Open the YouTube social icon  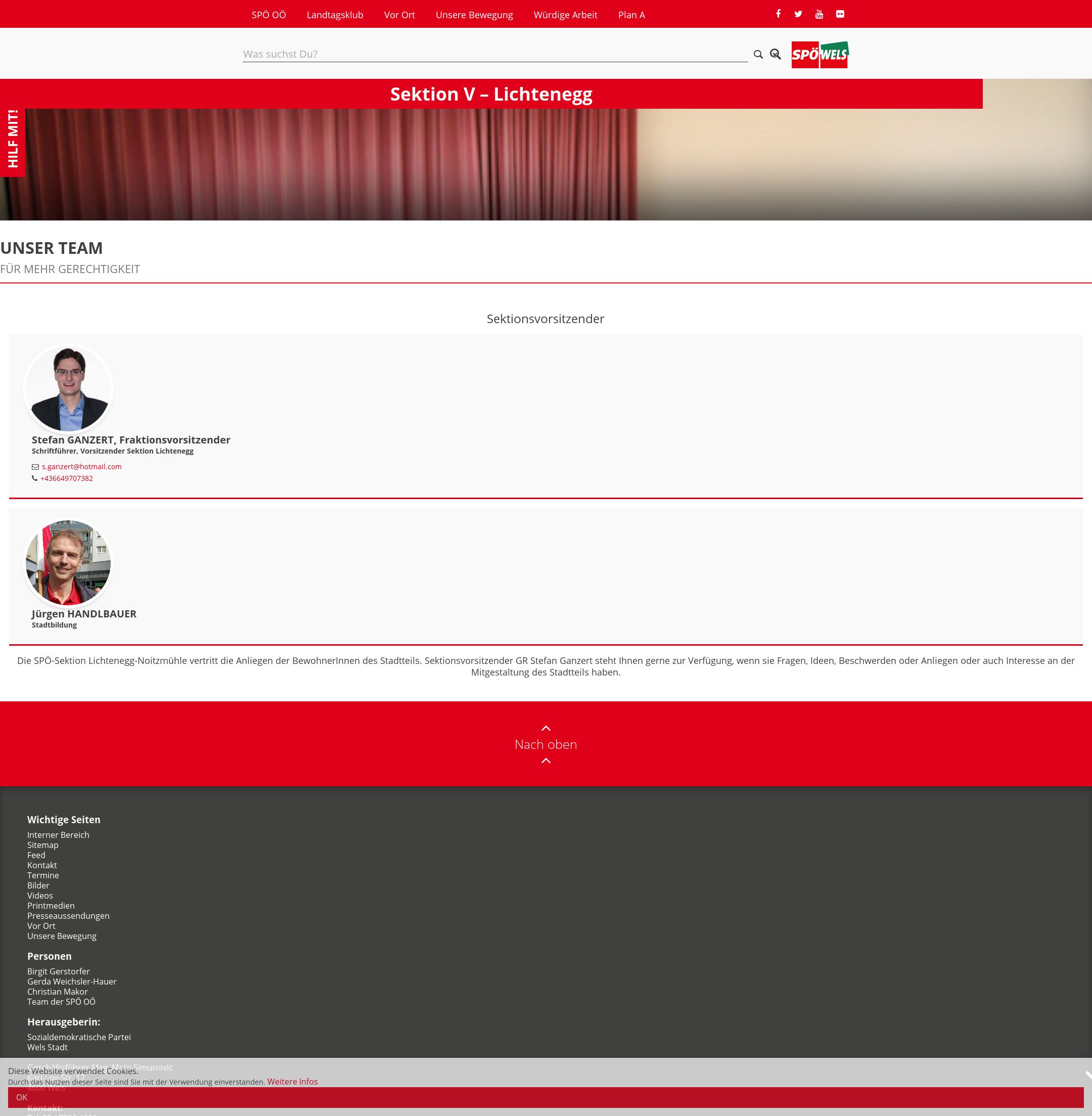click(819, 14)
